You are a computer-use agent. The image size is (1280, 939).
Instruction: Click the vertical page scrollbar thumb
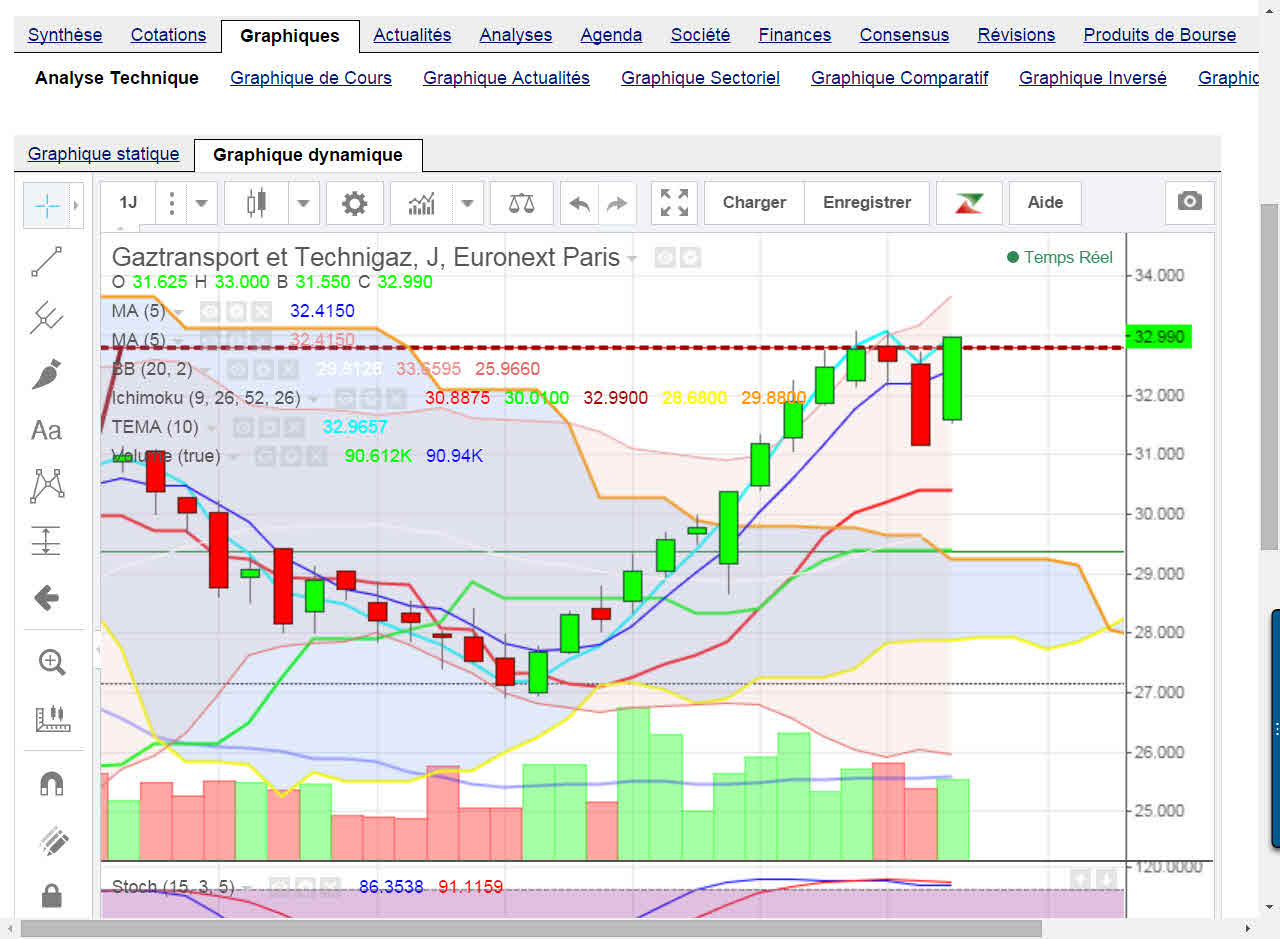point(1269,375)
